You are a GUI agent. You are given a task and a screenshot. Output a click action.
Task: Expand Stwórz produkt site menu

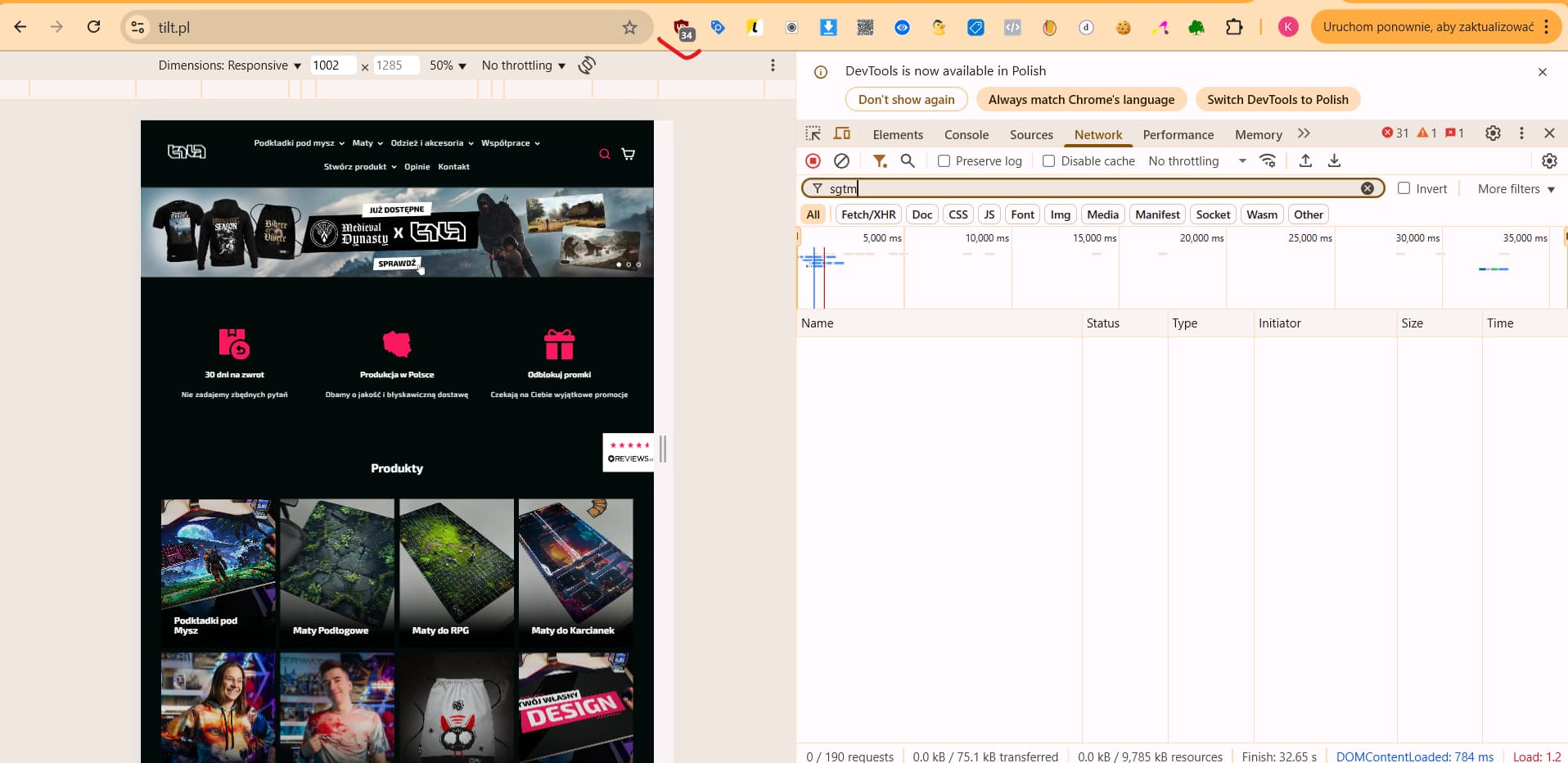click(x=360, y=167)
